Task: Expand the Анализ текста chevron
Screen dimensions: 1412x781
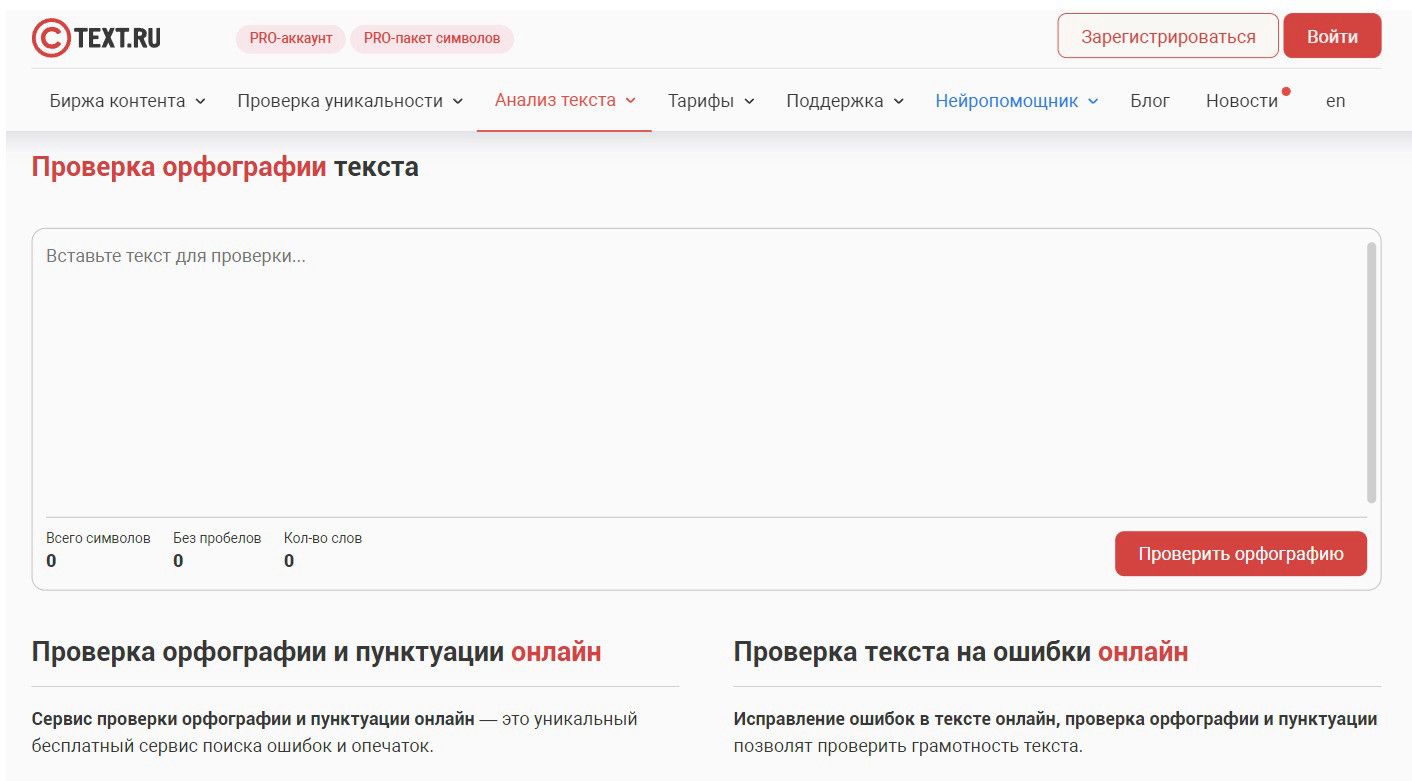Action: pyautogui.click(x=631, y=100)
